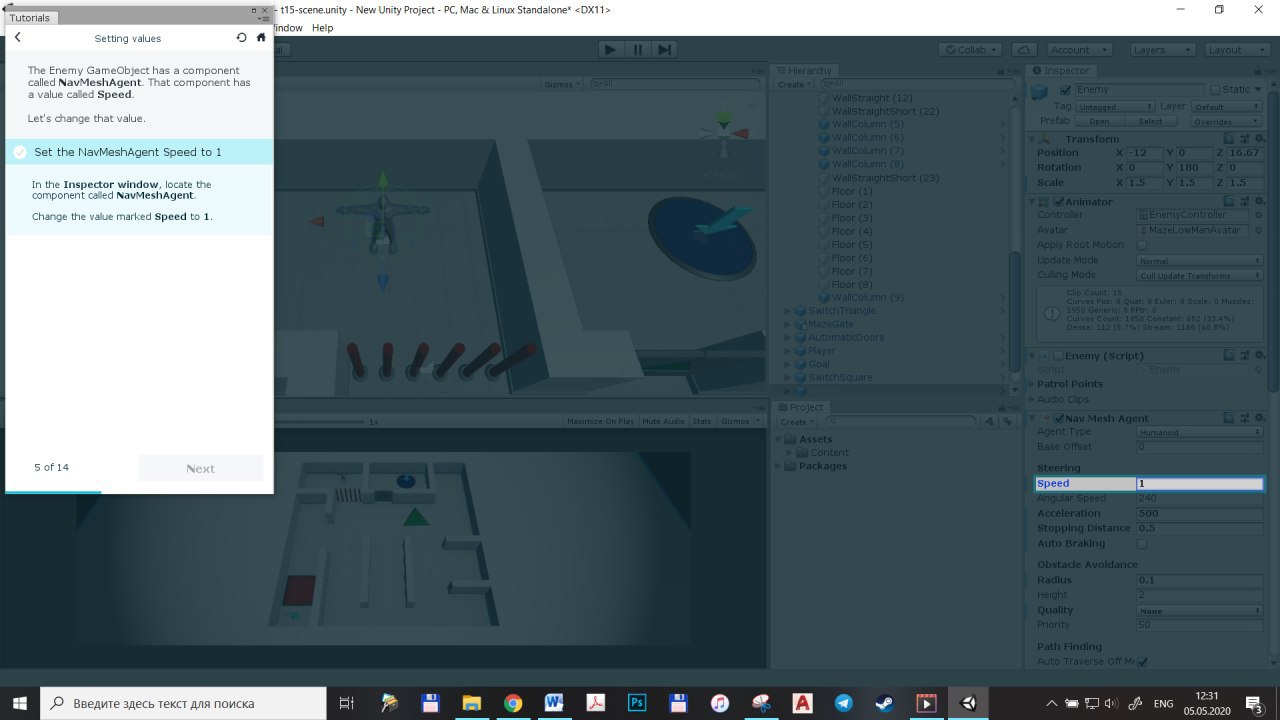Open the prefab Overrides dropdown

1226,122
